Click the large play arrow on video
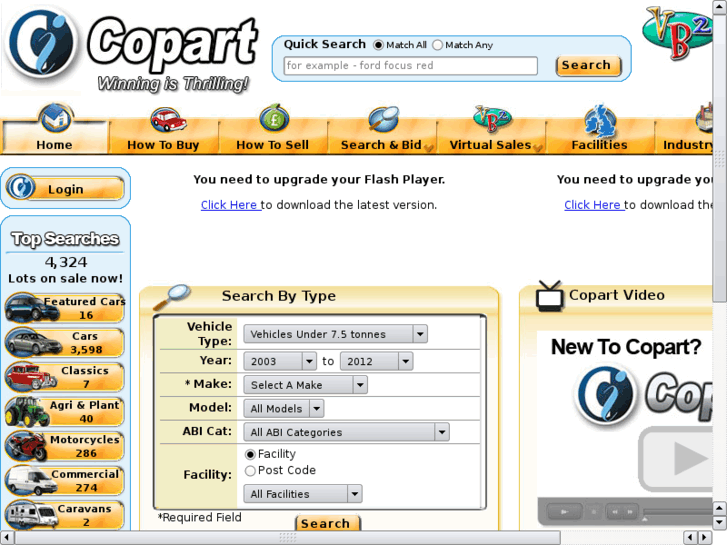The image size is (727, 545). click(x=690, y=458)
